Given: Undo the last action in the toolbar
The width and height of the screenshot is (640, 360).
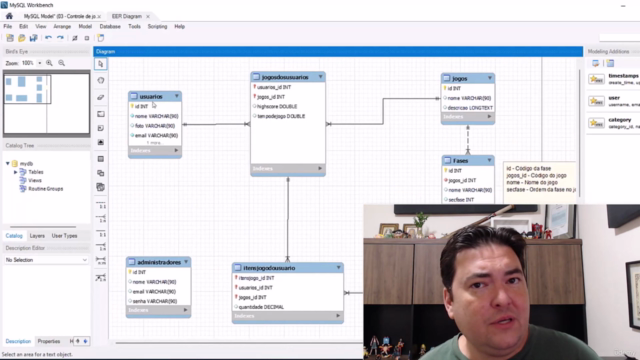Looking at the screenshot, I should coord(48,38).
